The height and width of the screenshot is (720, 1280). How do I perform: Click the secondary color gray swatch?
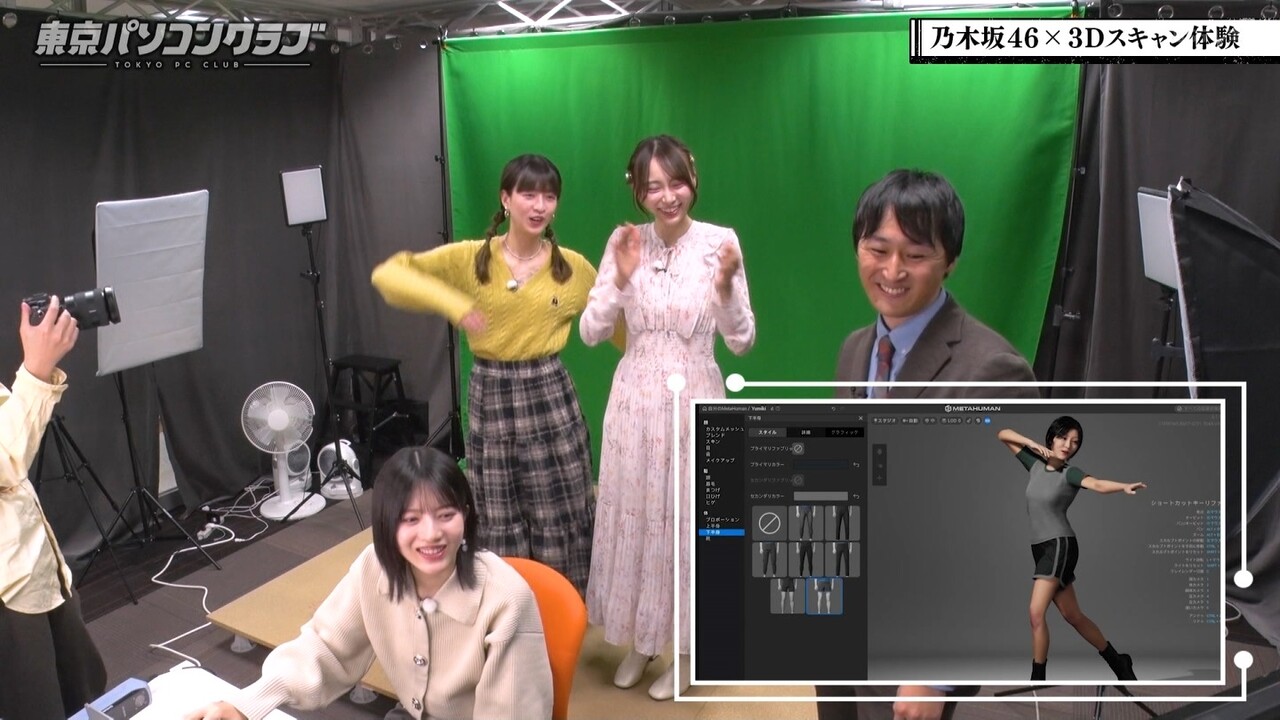821,496
